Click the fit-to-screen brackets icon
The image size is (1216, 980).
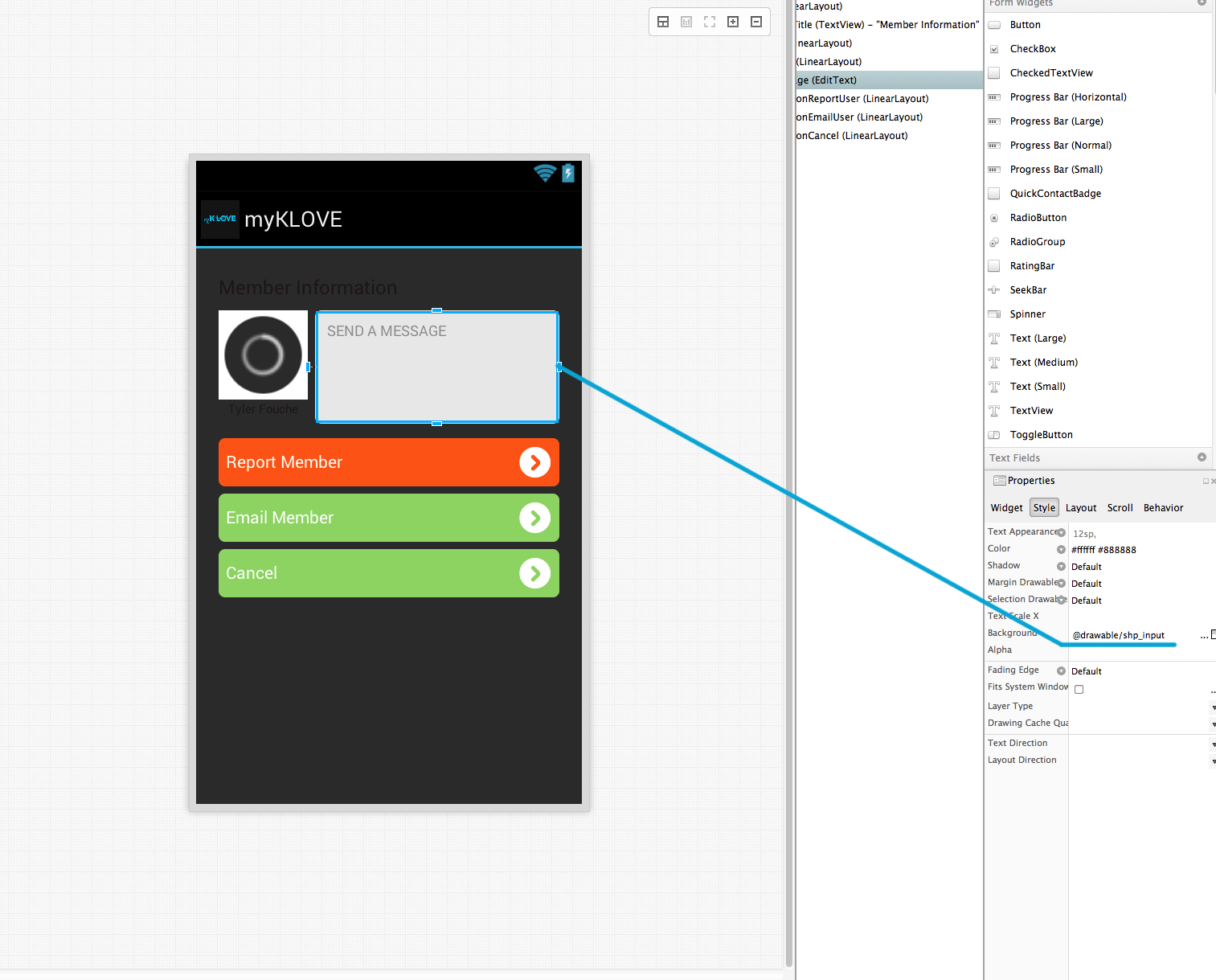(710, 22)
